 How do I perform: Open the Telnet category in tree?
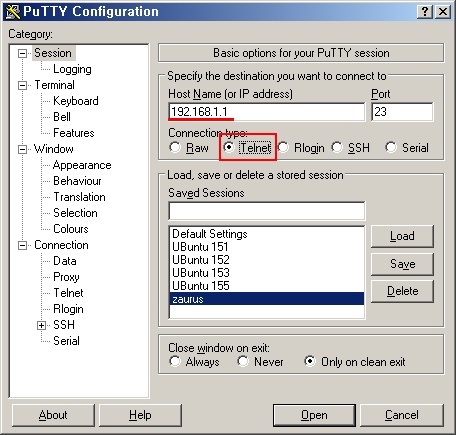pos(68,293)
